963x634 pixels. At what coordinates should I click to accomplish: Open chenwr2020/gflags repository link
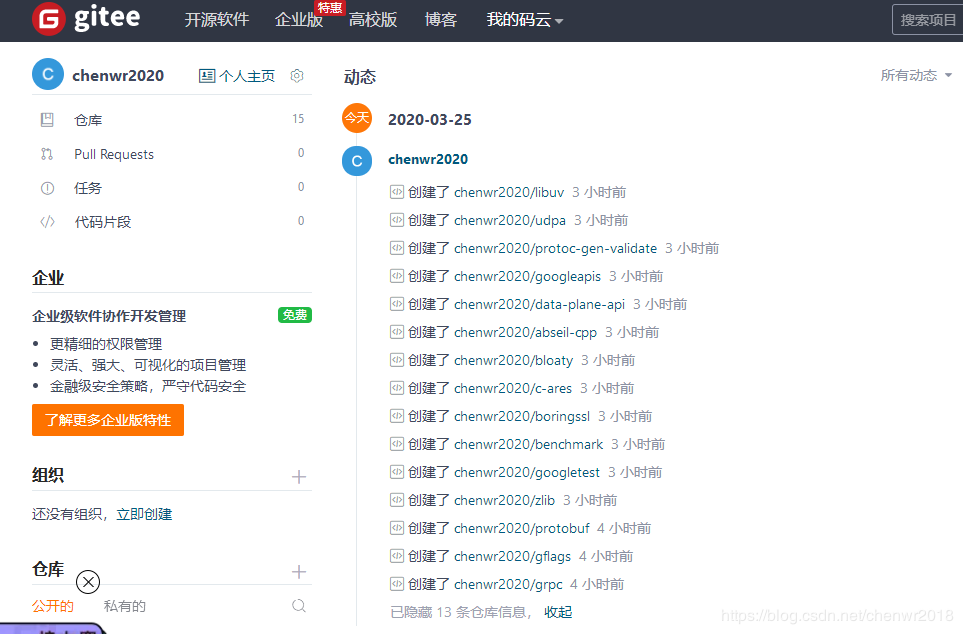click(512, 557)
